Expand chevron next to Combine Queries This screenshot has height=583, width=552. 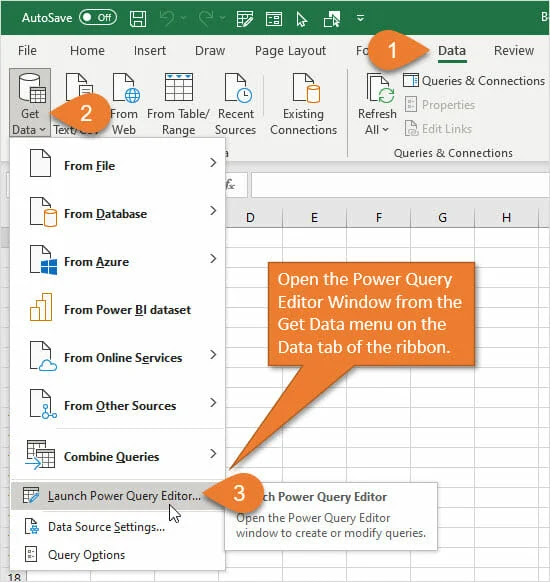(213, 453)
